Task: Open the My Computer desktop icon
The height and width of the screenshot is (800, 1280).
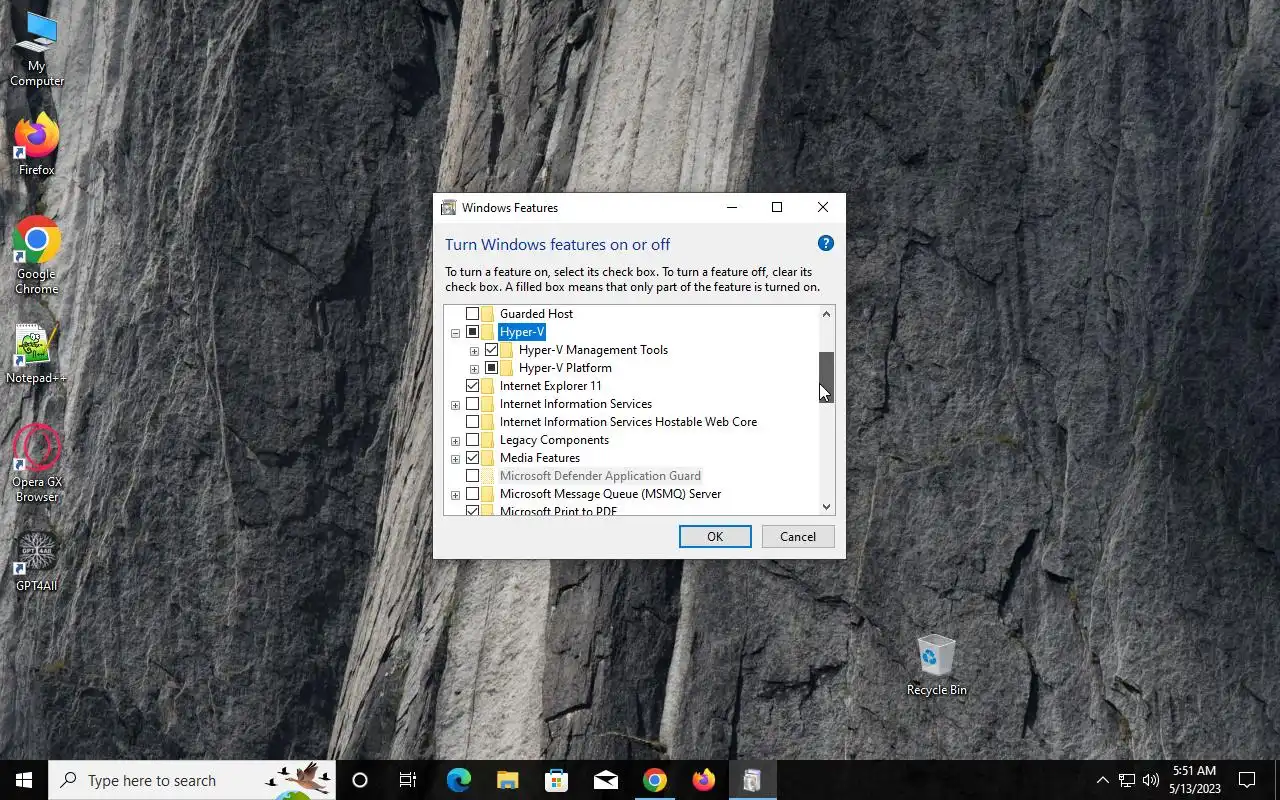Action: pos(37,48)
